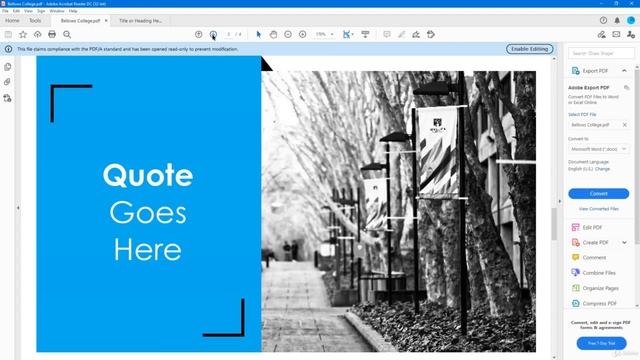The image size is (640, 360).
Task: Send file by email envelope icon
Action: click(616, 35)
